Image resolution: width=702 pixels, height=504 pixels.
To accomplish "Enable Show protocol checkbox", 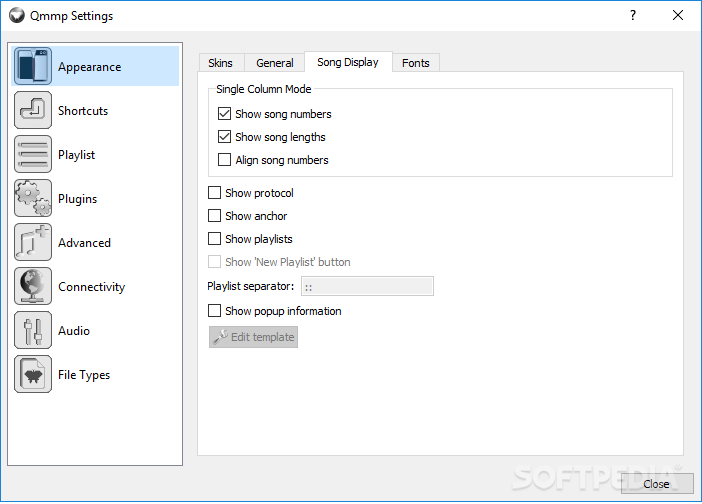I will point(214,193).
